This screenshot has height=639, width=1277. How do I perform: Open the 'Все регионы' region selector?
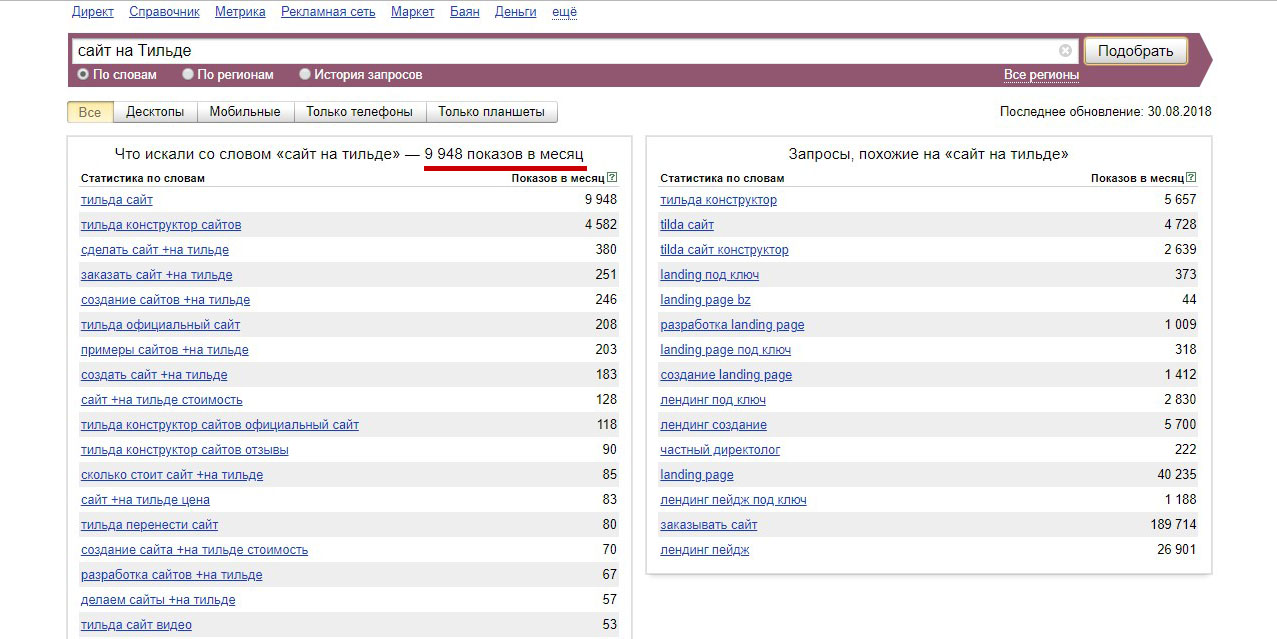[x=1041, y=75]
